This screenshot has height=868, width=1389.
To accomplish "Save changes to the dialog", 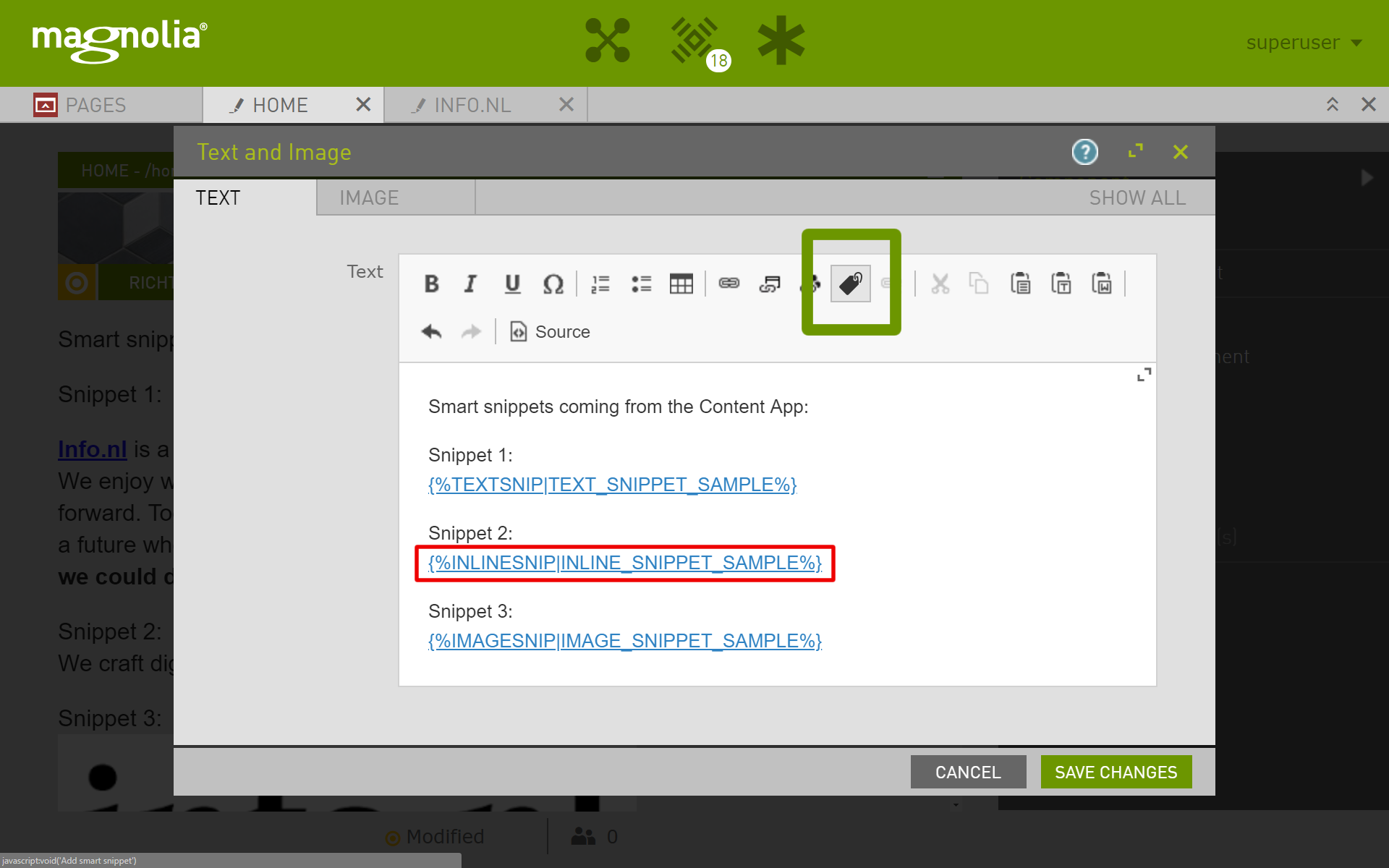I will click(x=1116, y=772).
